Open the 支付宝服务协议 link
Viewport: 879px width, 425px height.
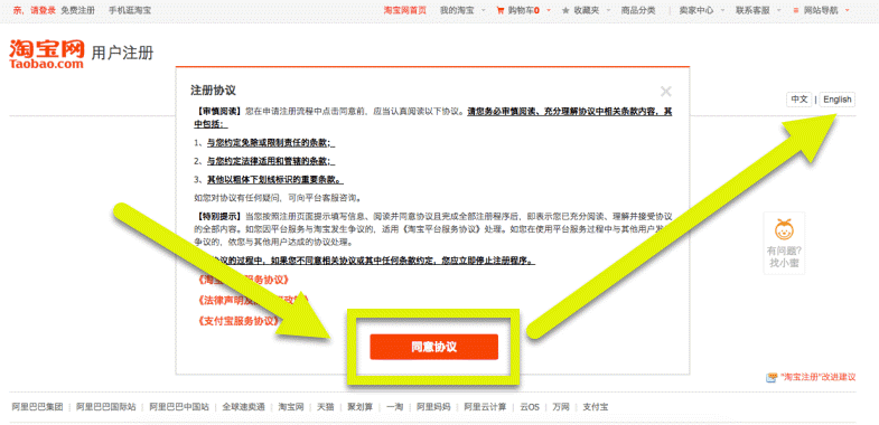click(x=240, y=321)
